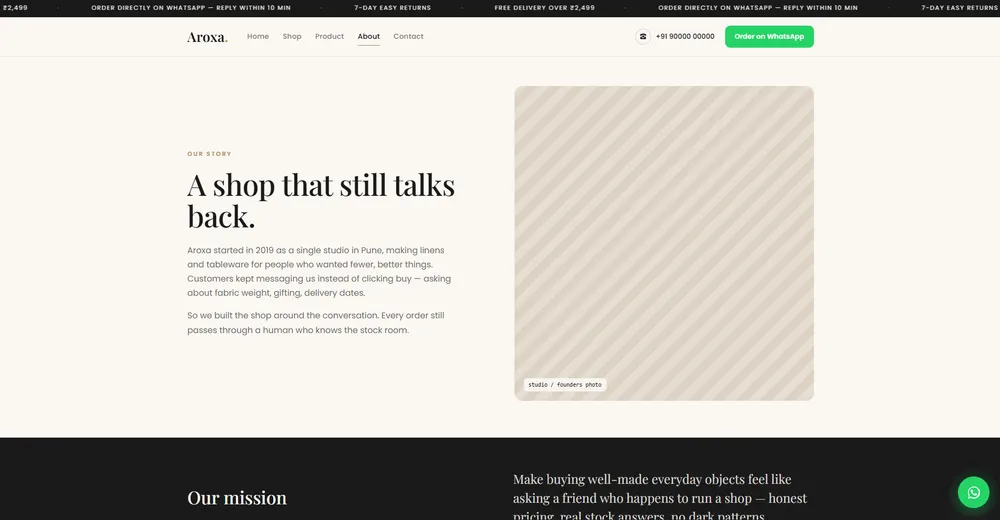The height and width of the screenshot is (520, 1000).
Task: Click the paragraph starting Aroxa started in 2019
Action: point(319,271)
